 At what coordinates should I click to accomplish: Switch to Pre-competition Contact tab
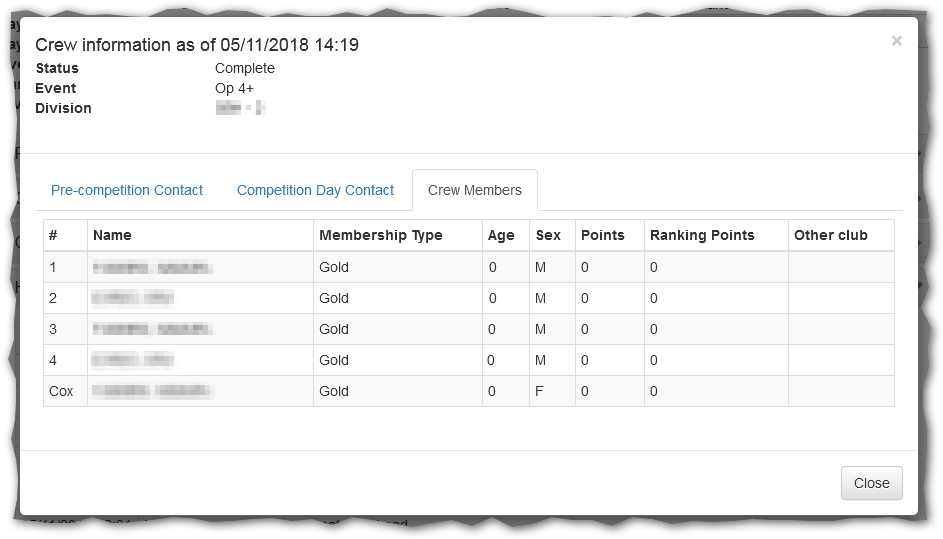point(127,190)
